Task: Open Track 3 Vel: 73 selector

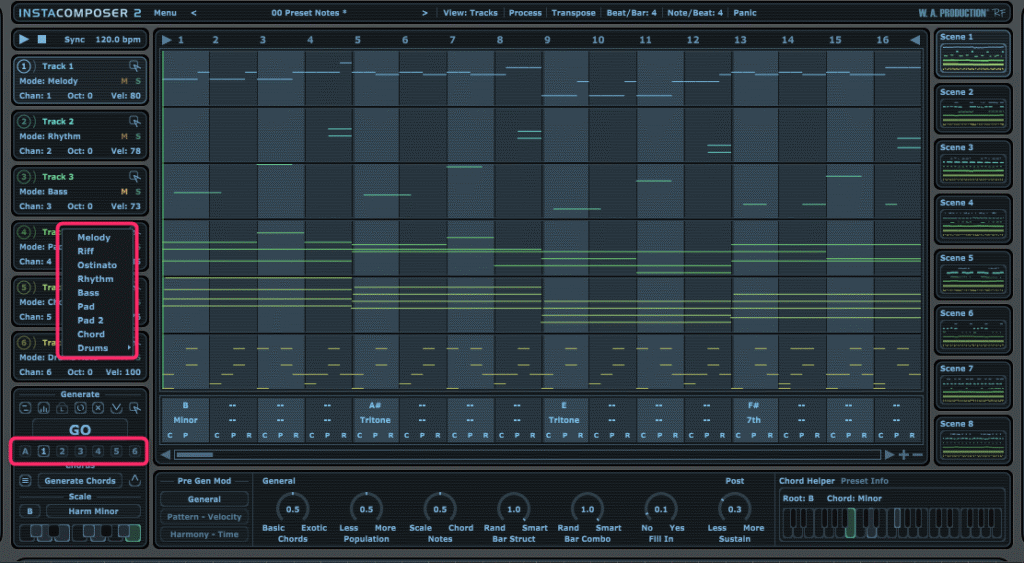Action: click(x=125, y=206)
